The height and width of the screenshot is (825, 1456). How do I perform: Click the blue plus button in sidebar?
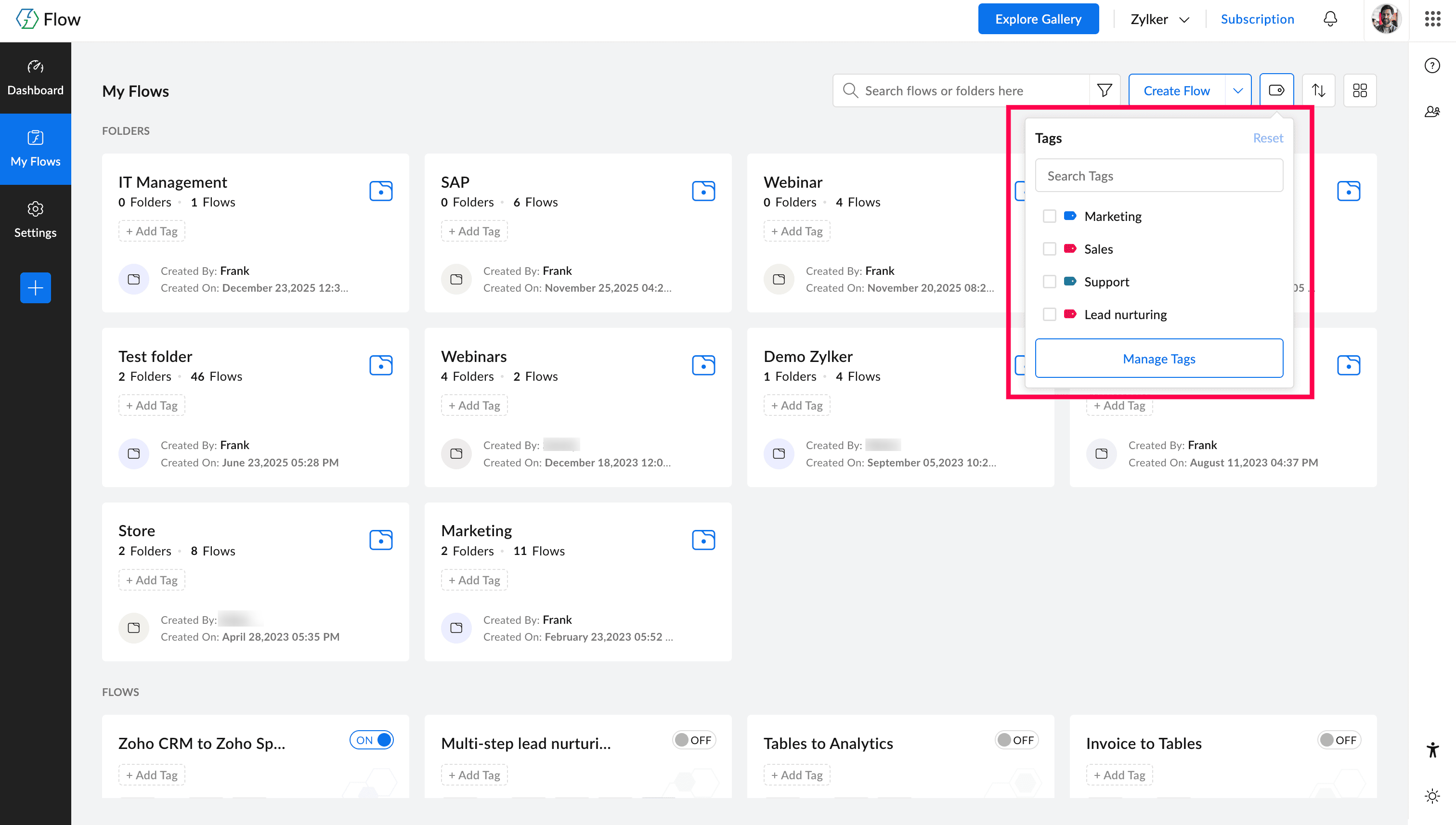coord(35,288)
